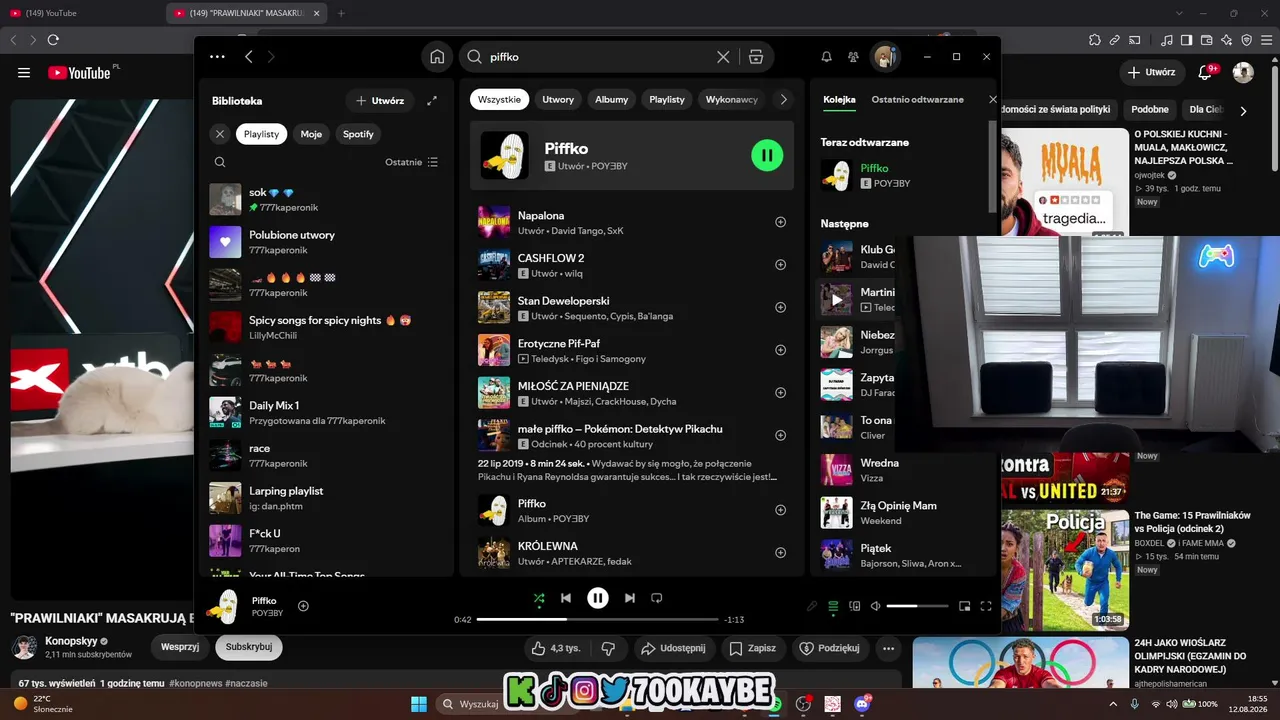This screenshot has width=1280, height=720.
Task: Select the Wszystkie search filter
Action: pyautogui.click(x=500, y=100)
